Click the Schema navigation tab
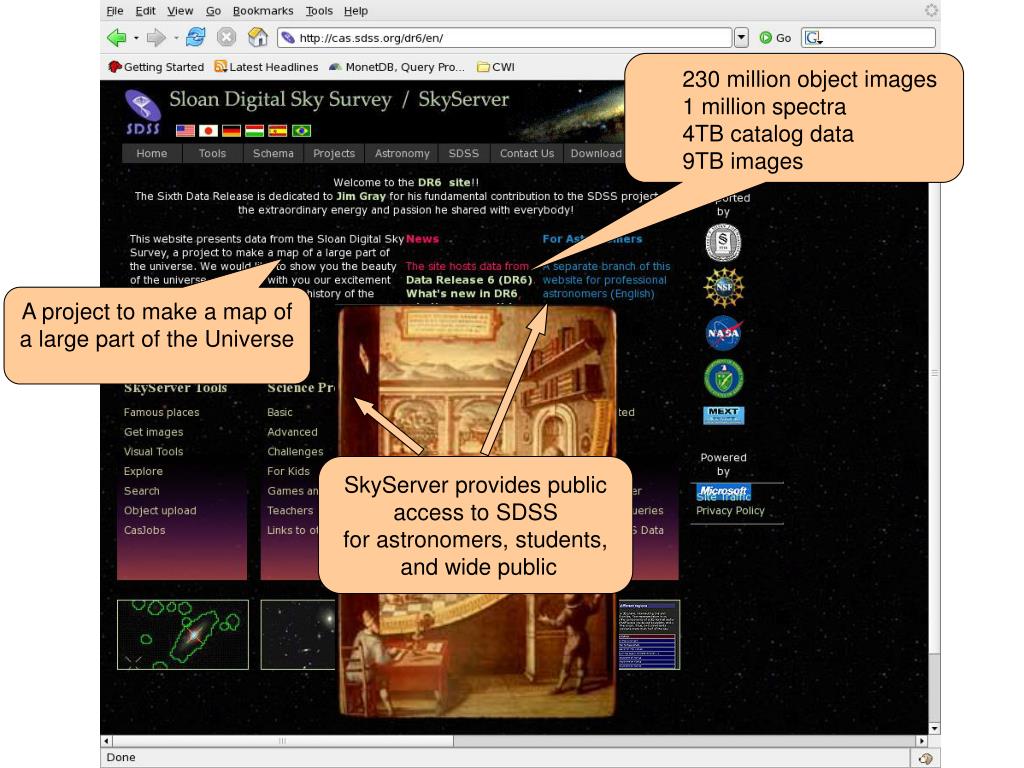This screenshot has width=1024, height=768. tap(273, 153)
